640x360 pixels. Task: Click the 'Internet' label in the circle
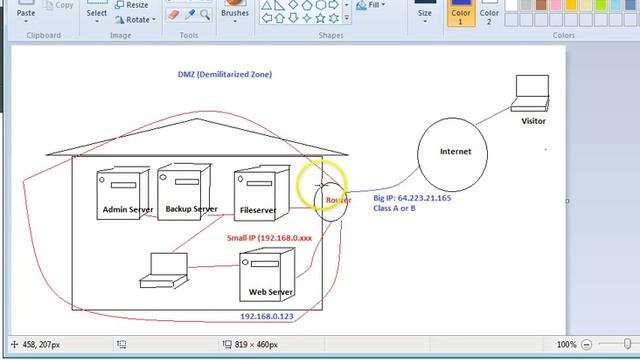point(456,151)
